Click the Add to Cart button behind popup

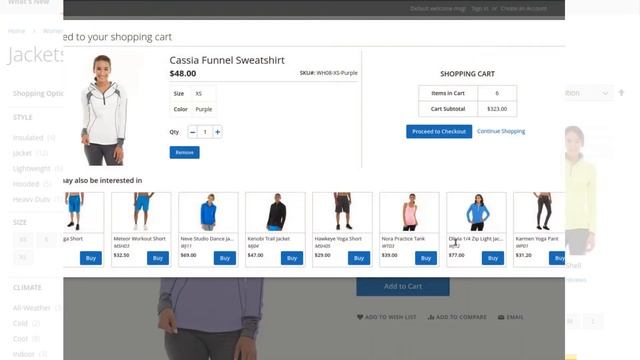click(x=403, y=287)
